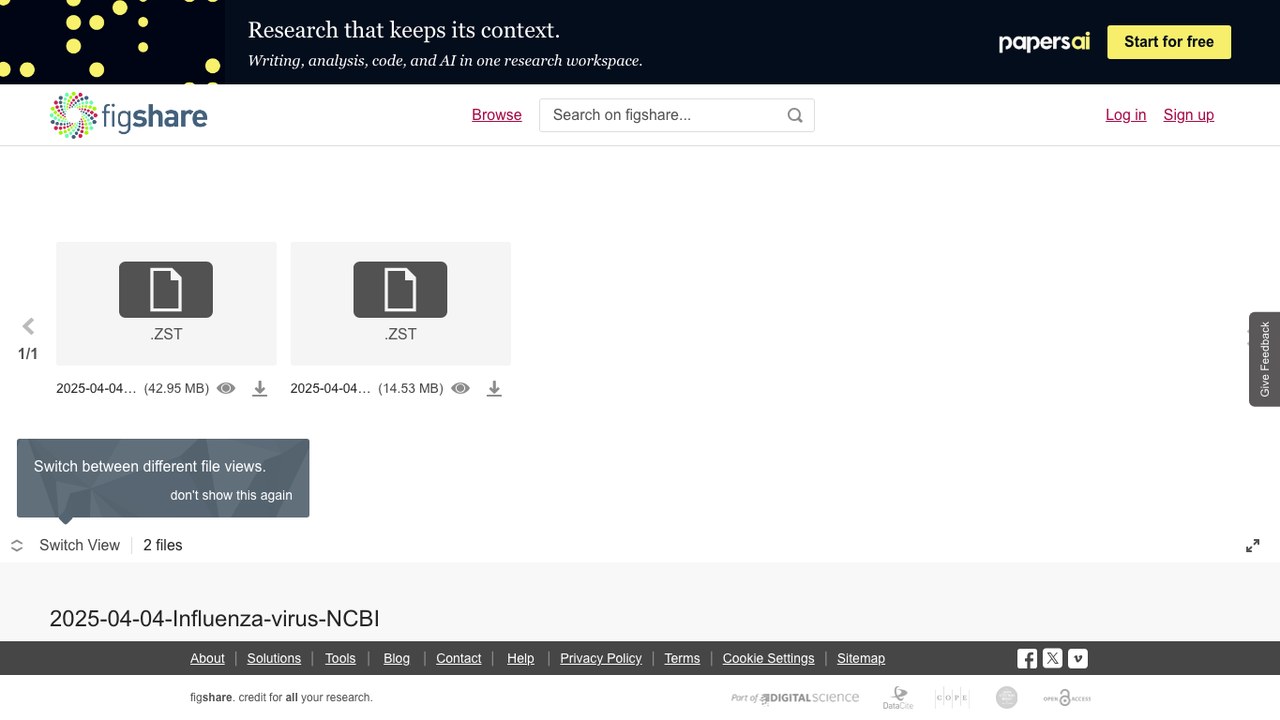The image size is (1280, 720).
Task: Click Sign up link
Action: (x=1188, y=115)
